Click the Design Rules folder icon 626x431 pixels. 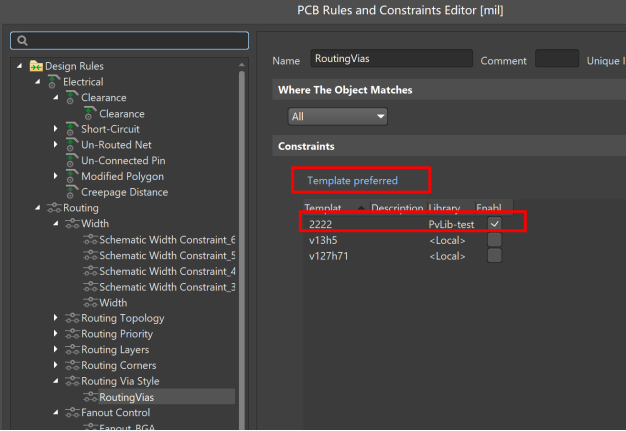coord(36,66)
